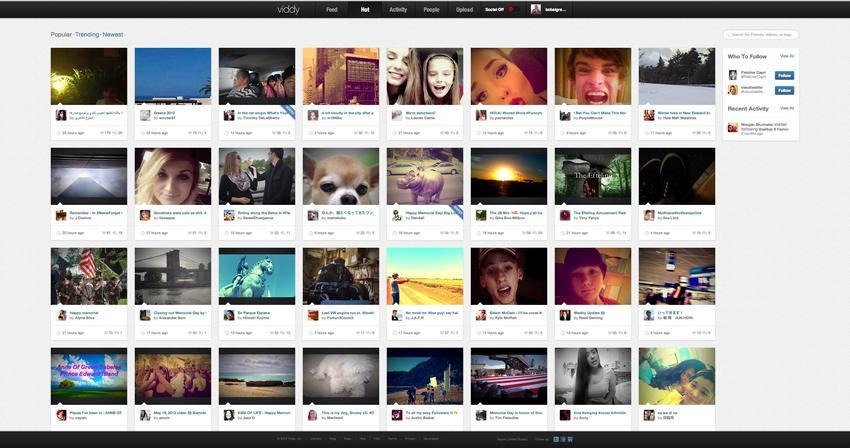This screenshot has height=448, width=850.
Task: Click Morgan Blumaker's avatar in Recent Activity
Action: (x=732, y=126)
